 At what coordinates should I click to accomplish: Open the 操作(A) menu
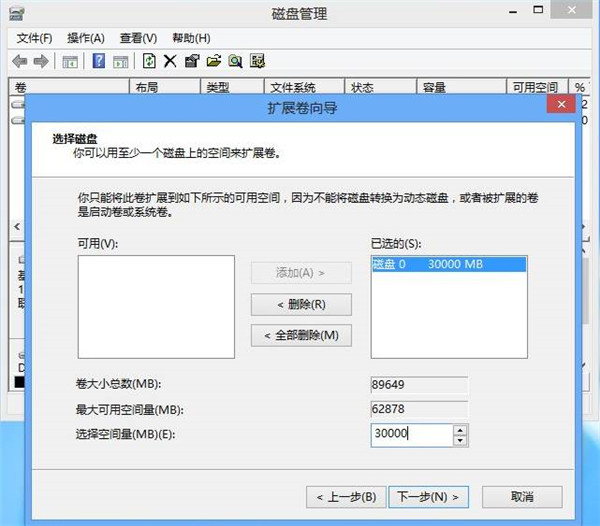[x=86, y=38]
